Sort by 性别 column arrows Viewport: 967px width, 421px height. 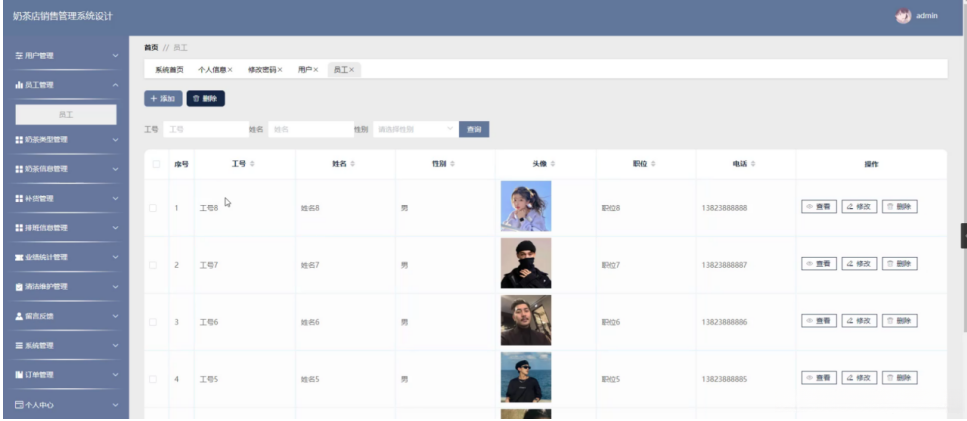[x=452, y=164]
